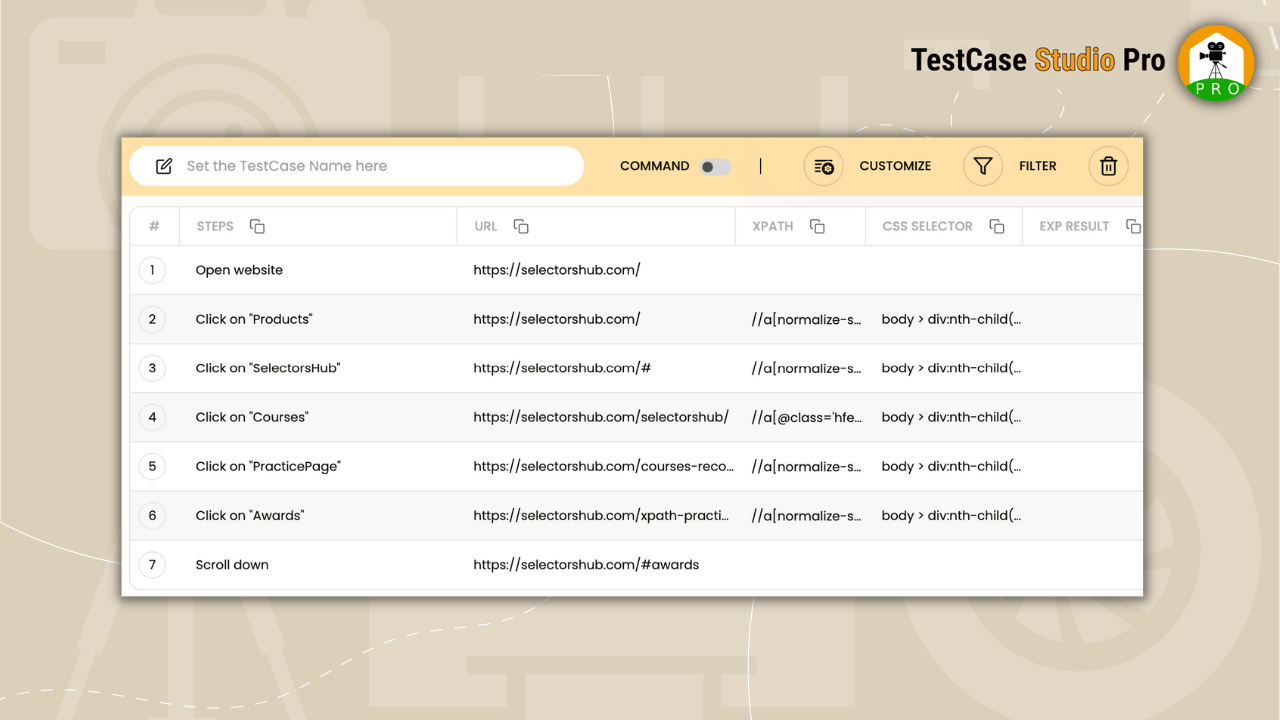
Task: Click the step number circle for step 3
Action: pos(152,368)
